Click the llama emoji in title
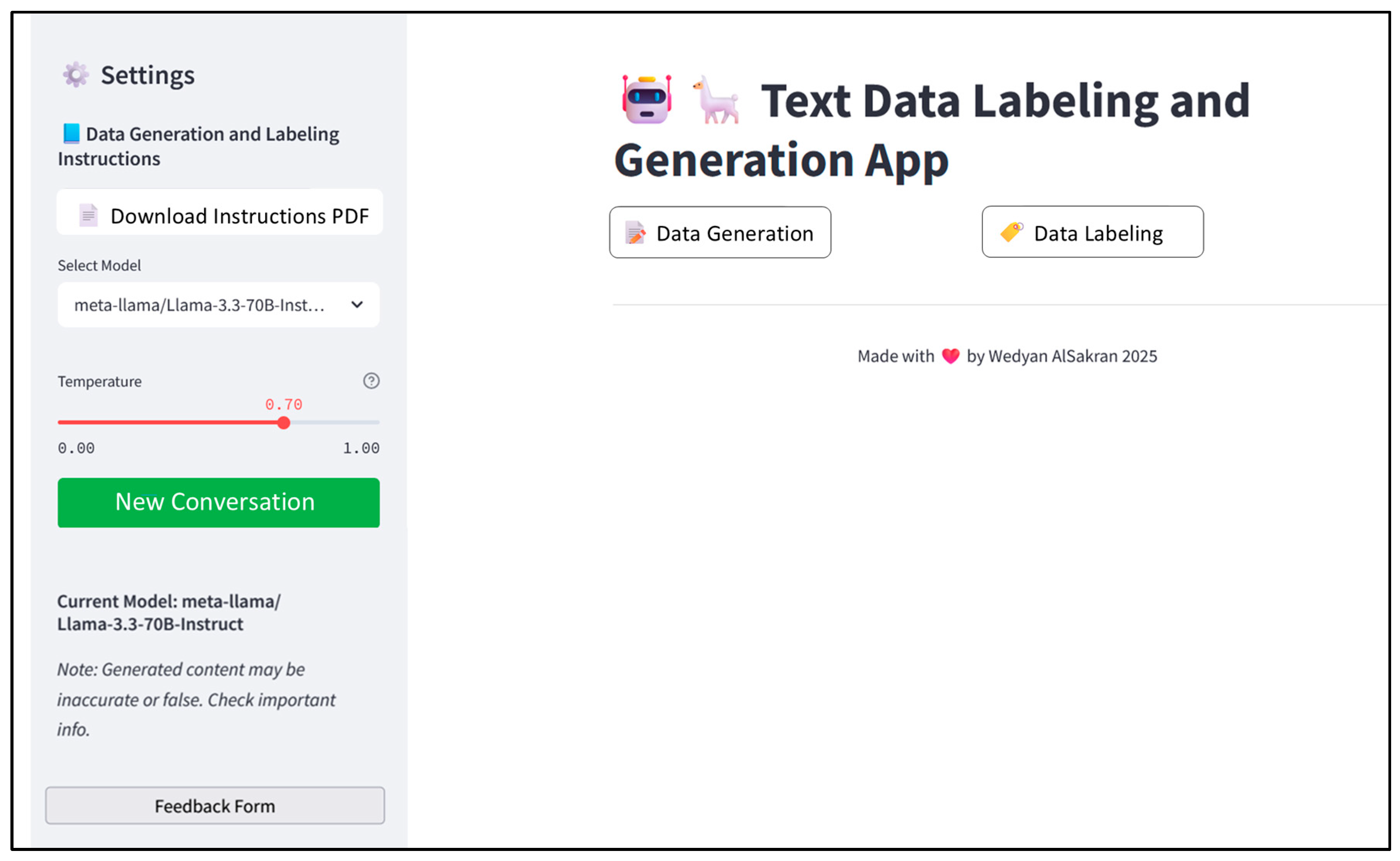The image size is (1400, 861). tap(716, 100)
